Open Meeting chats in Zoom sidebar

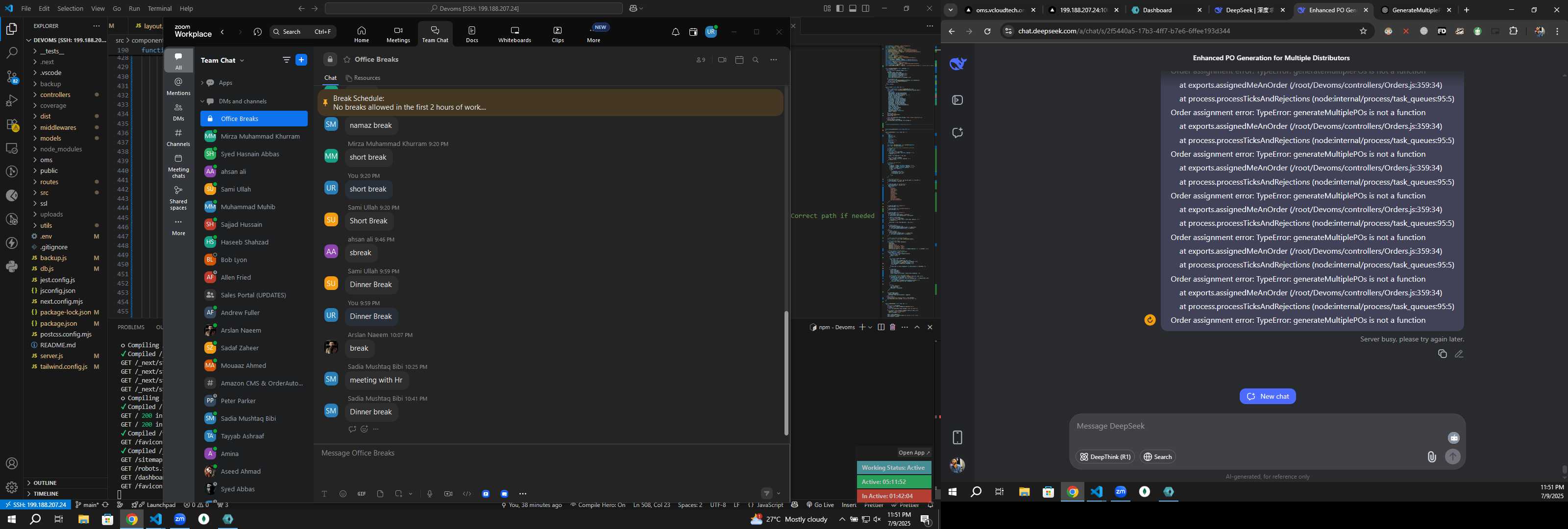point(178,166)
